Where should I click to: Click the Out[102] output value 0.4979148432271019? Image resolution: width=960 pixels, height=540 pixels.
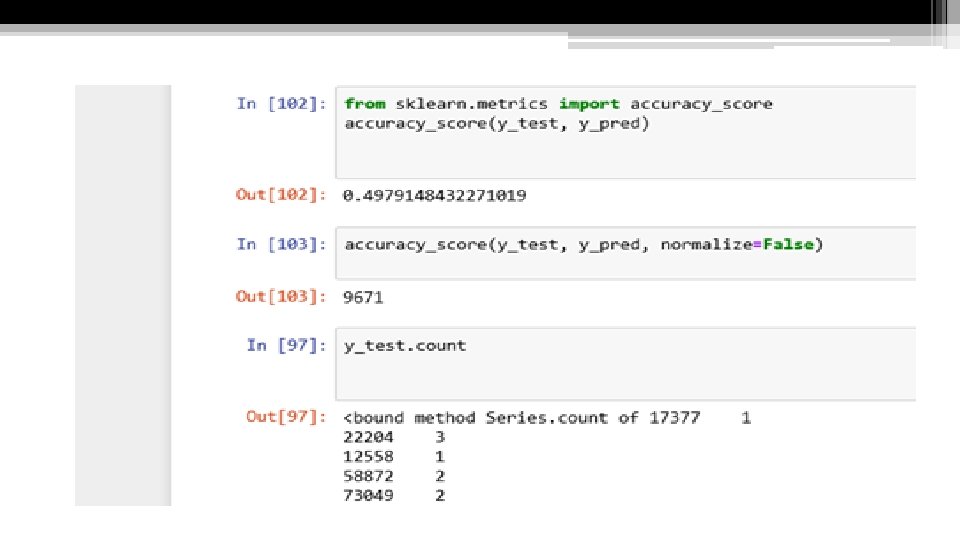[x=435, y=196]
